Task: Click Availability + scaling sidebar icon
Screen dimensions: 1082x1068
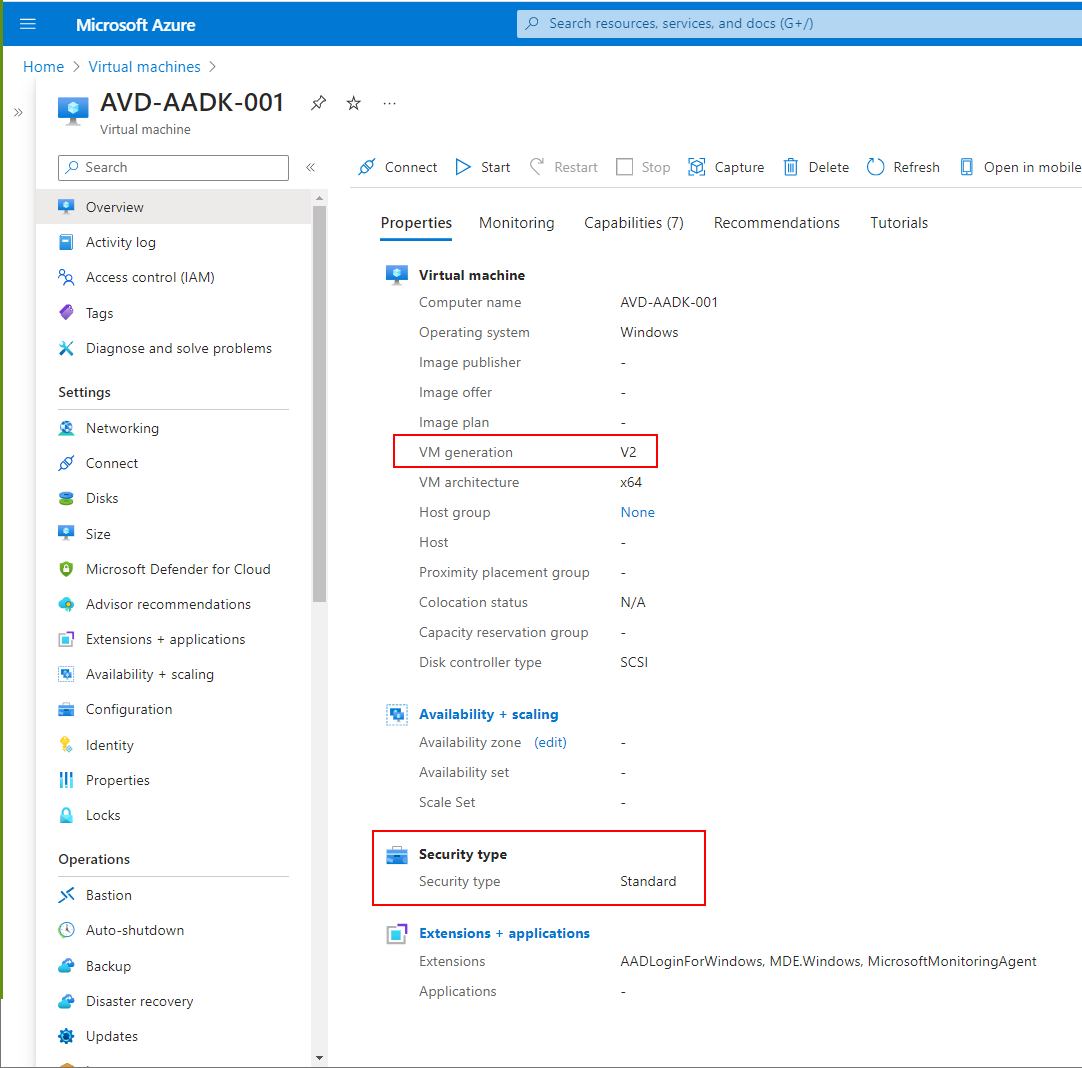Action: pyautogui.click(x=66, y=674)
